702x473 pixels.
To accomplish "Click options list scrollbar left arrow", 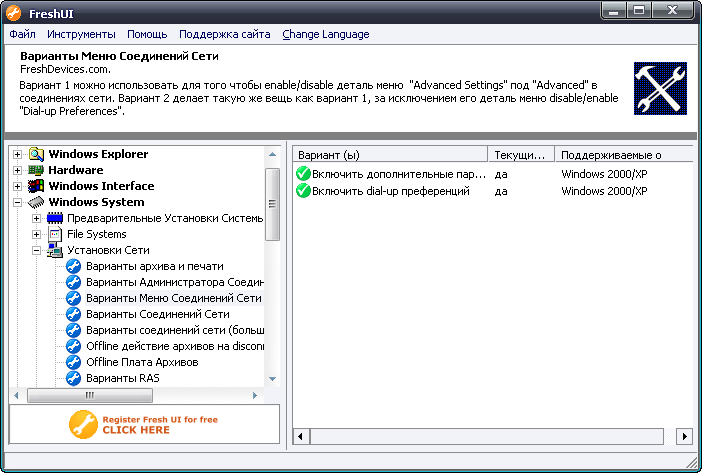I will [300, 436].
